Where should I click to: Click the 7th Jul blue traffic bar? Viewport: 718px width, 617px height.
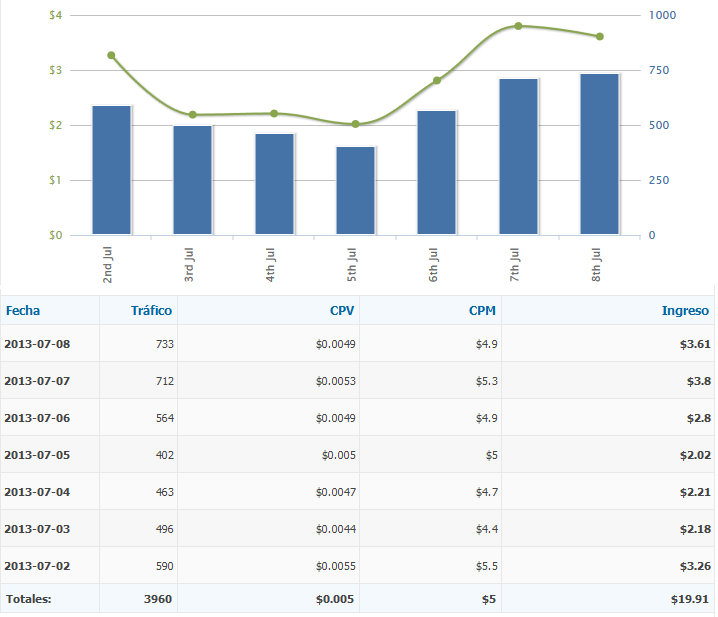(x=518, y=157)
